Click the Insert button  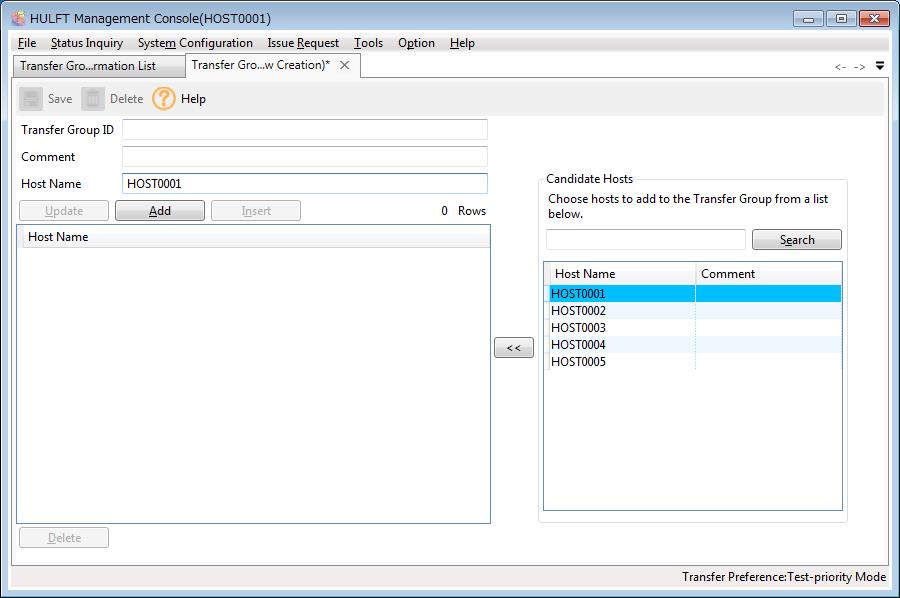(x=255, y=211)
